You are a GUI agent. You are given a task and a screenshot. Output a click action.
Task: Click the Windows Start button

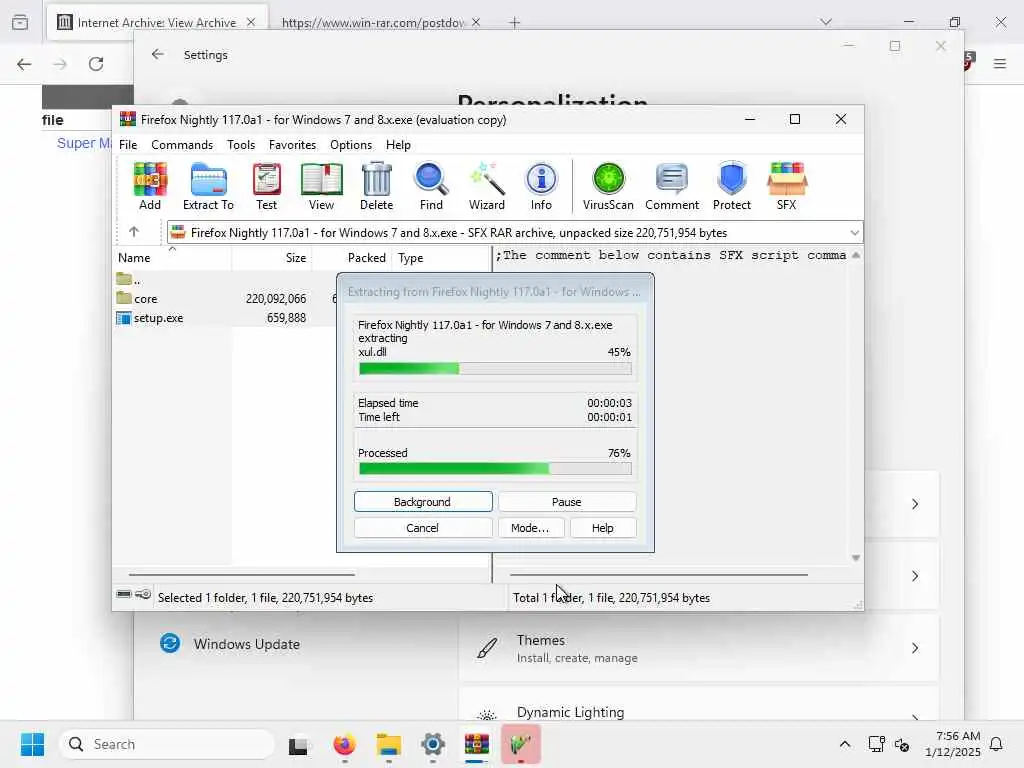(33, 744)
